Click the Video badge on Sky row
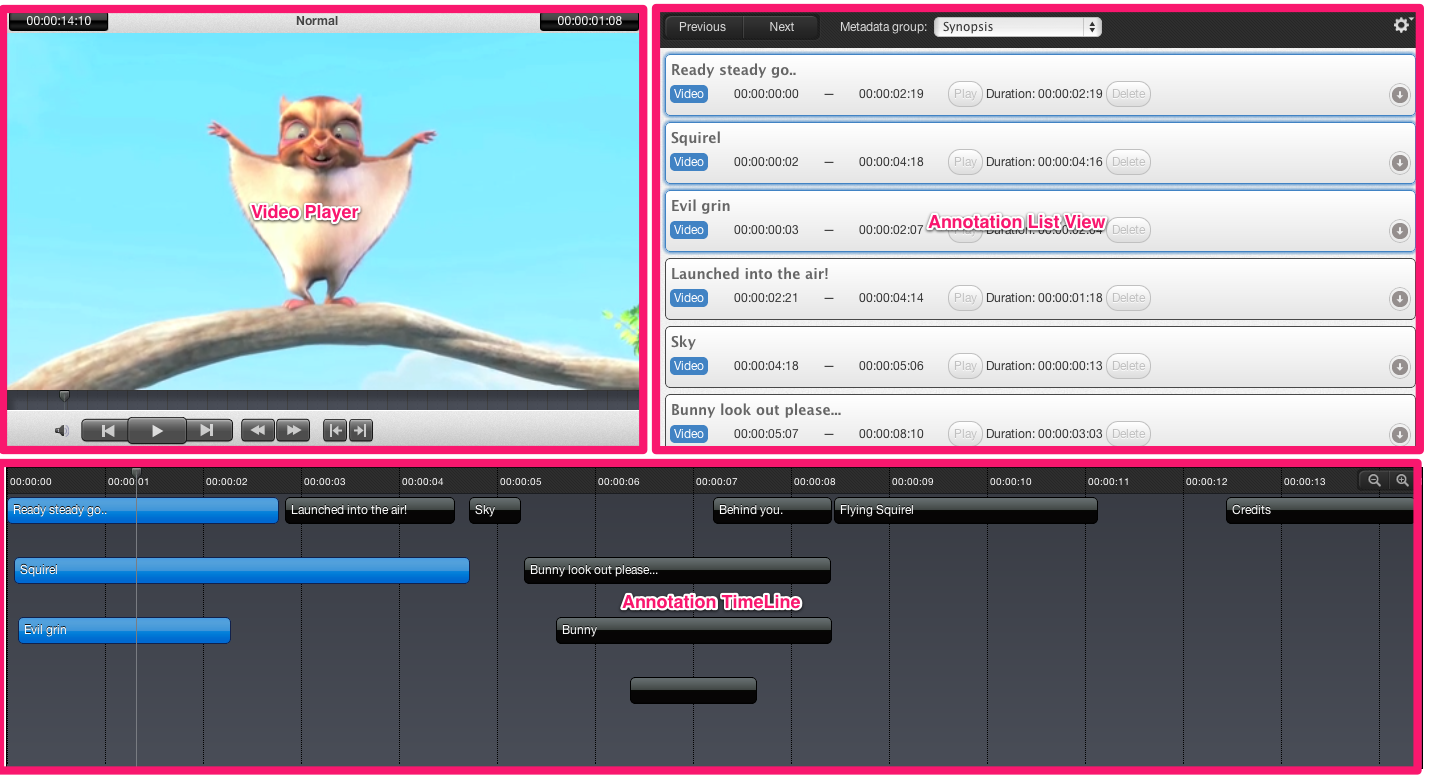The width and height of the screenshot is (1430, 783). 689,366
